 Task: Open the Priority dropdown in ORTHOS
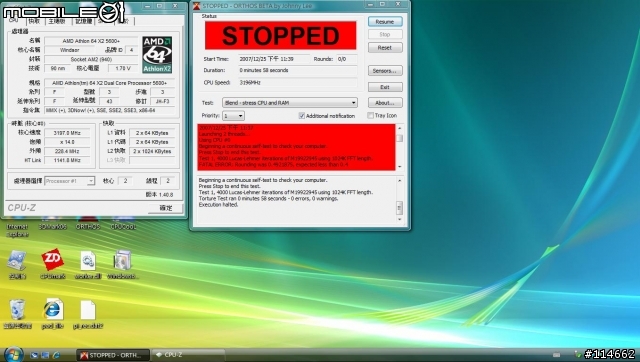[x=233, y=116]
